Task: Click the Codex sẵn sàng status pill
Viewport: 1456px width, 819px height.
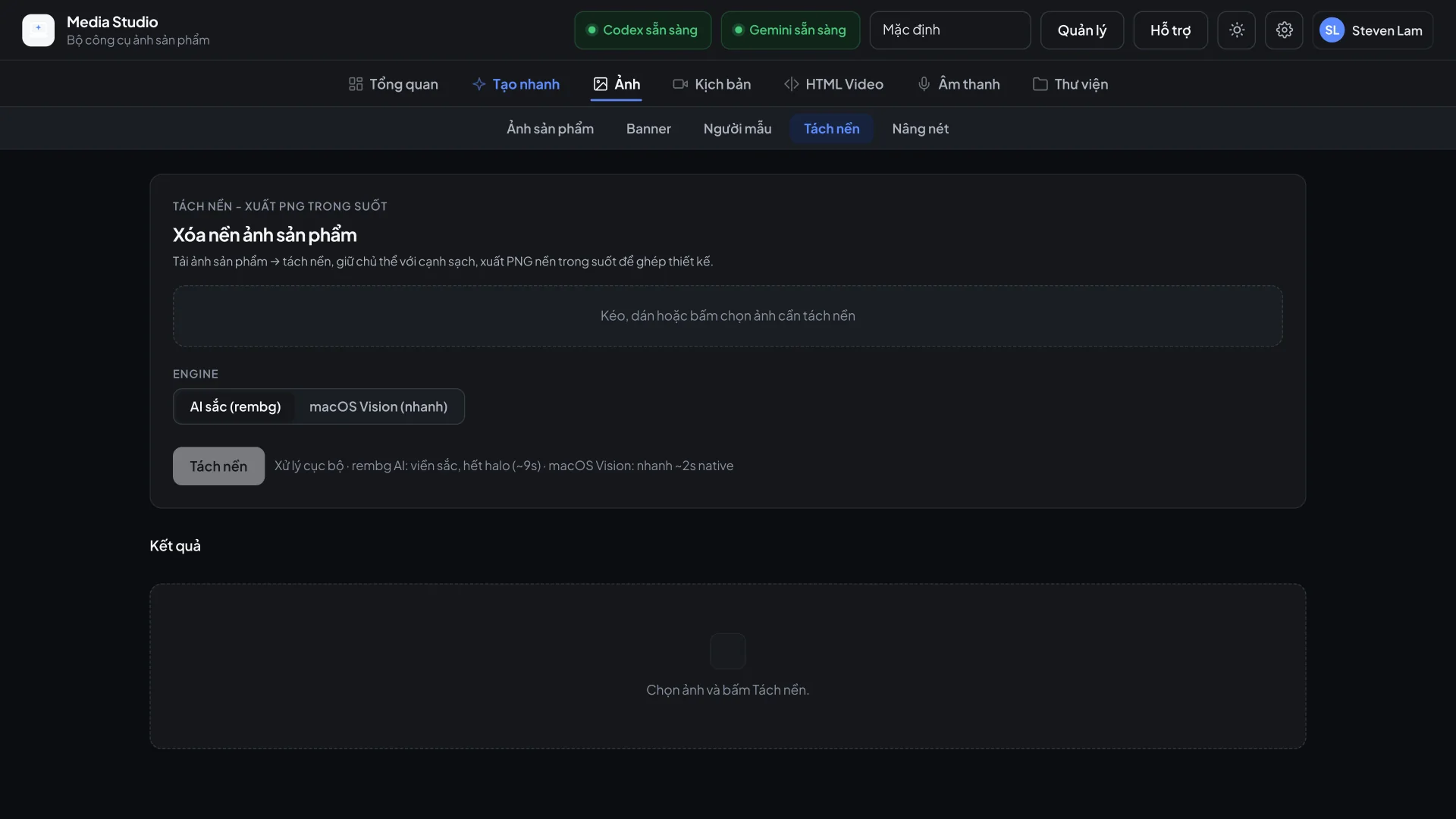Action: coord(642,30)
